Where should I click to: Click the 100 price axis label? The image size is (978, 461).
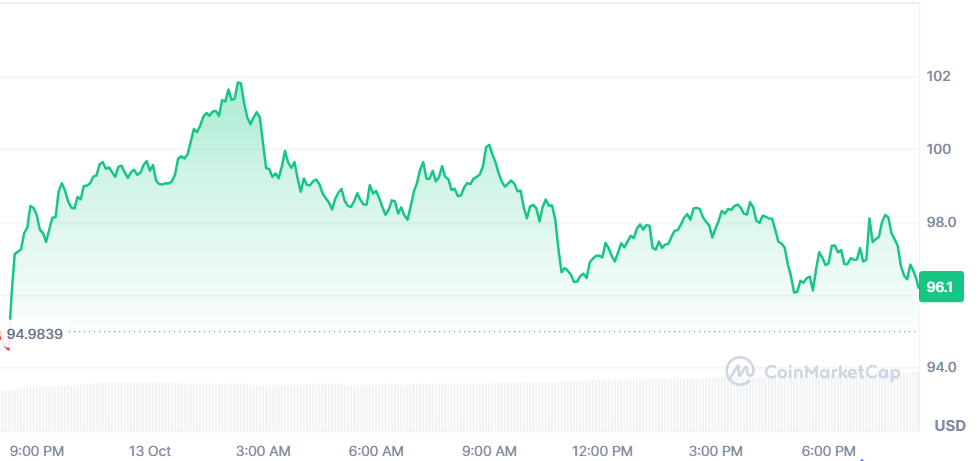click(x=938, y=149)
